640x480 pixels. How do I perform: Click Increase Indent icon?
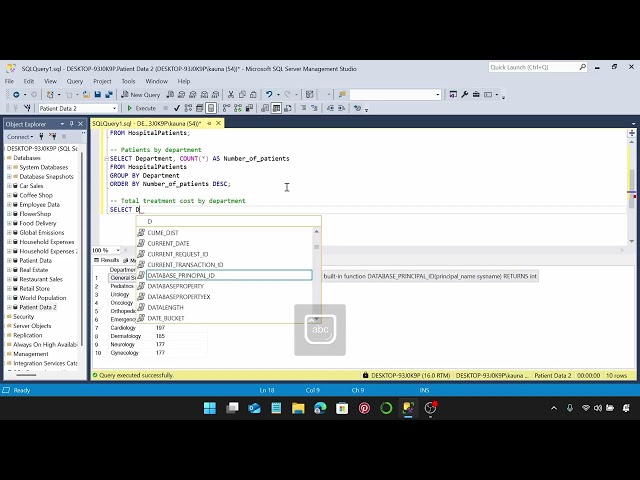click(x=342, y=108)
